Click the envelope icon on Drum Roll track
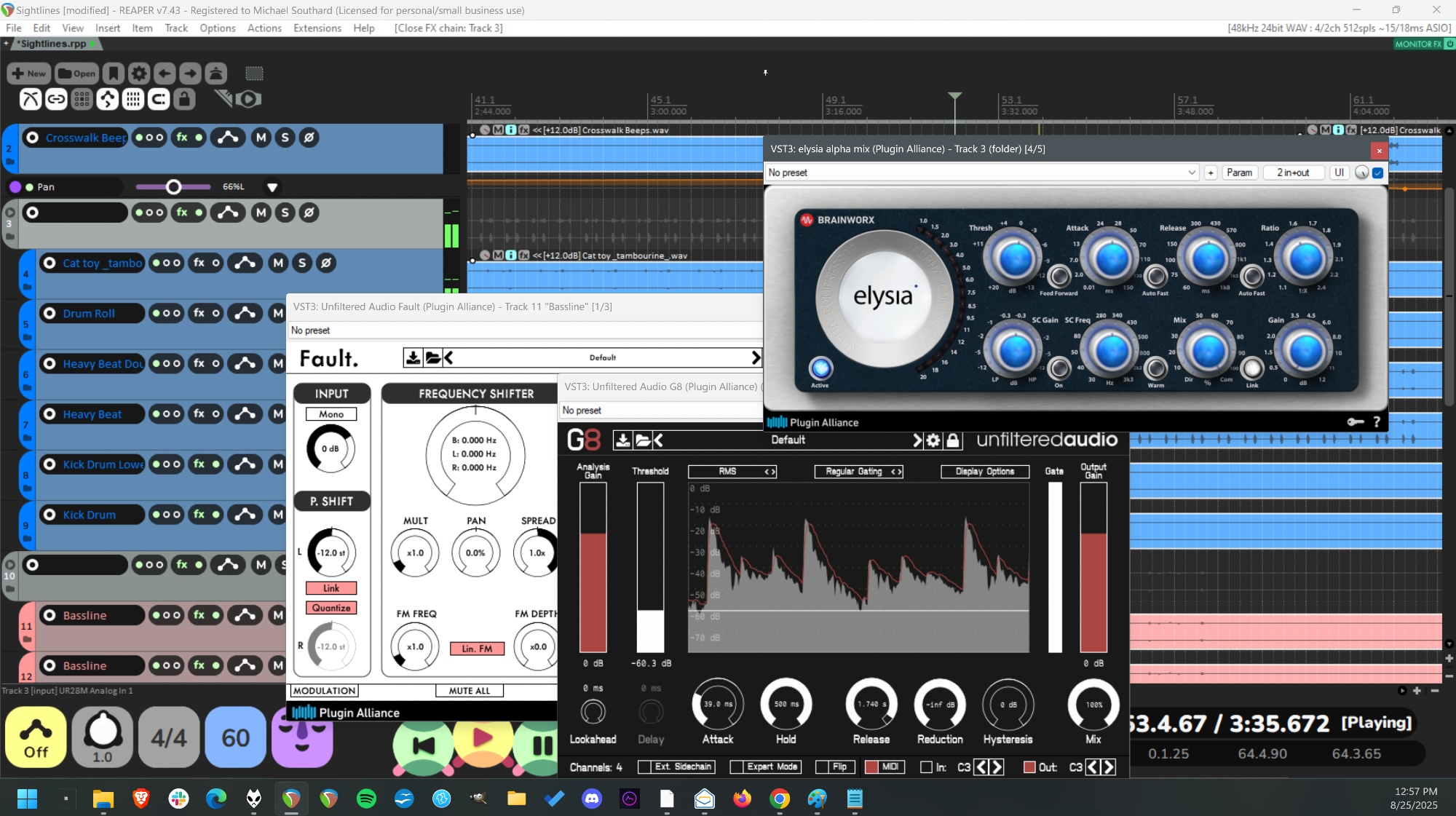The width and height of the screenshot is (1456, 816). [x=245, y=314]
